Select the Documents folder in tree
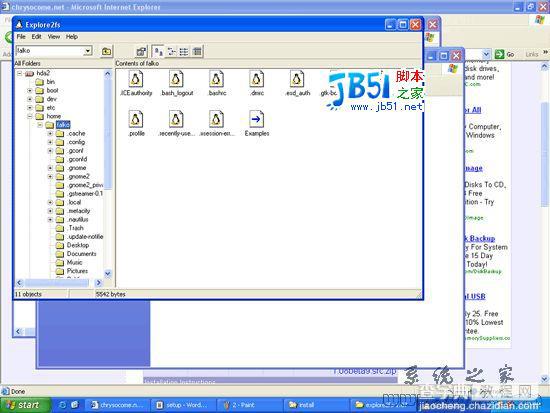The width and height of the screenshot is (550, 413). click(76, 254)
